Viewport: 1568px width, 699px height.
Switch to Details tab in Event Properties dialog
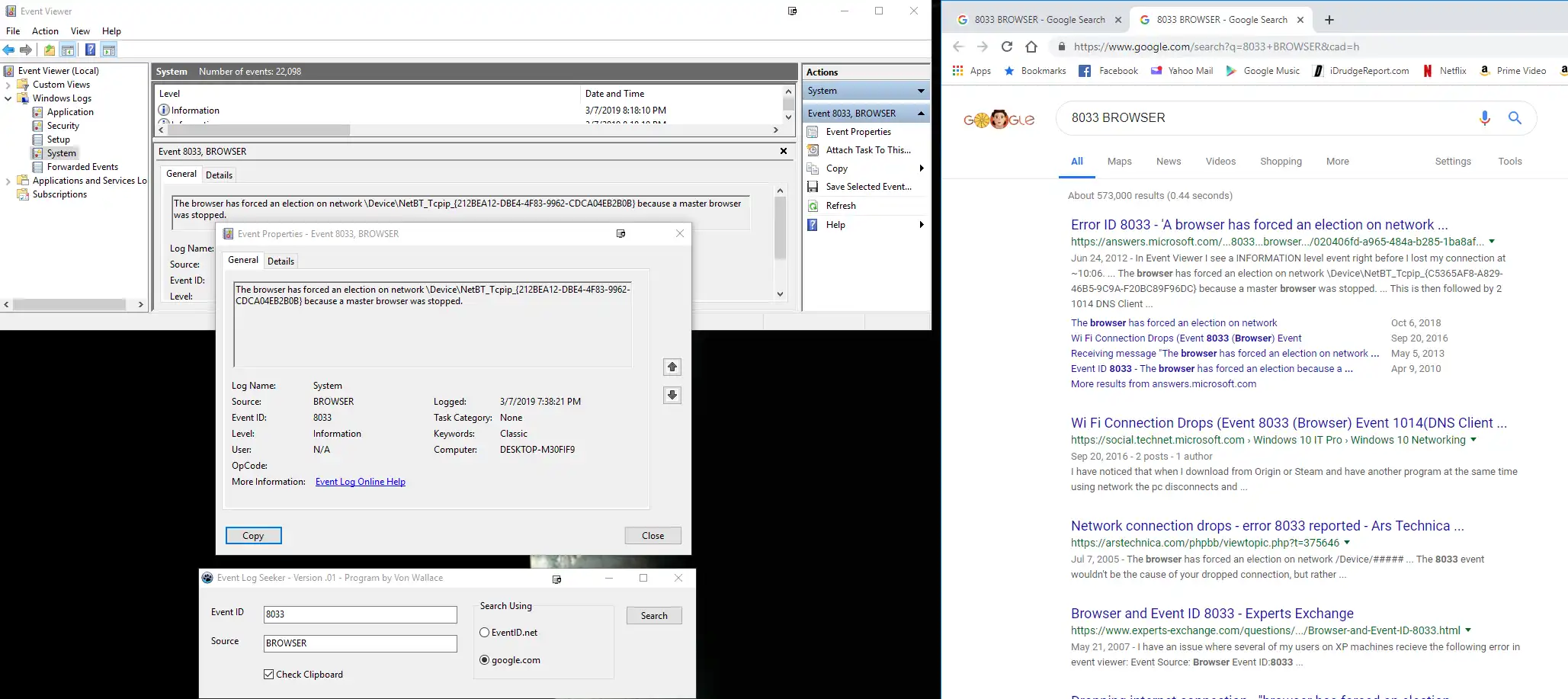(281, 261)
